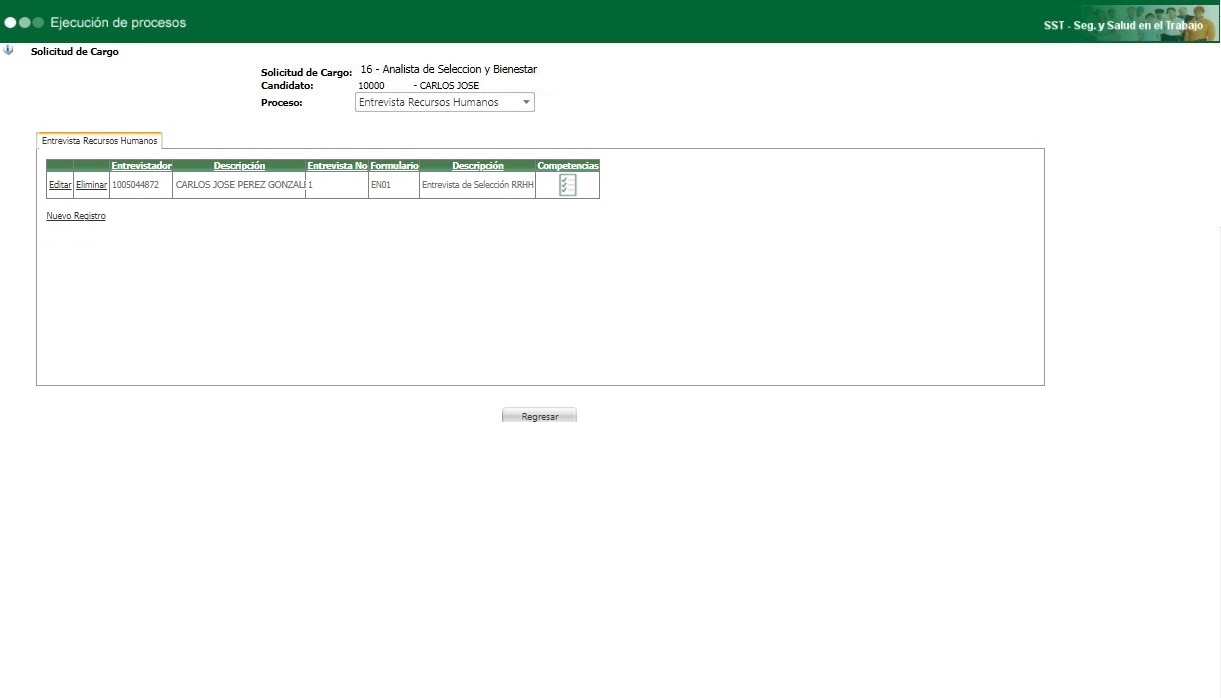Add a Nuevo Registro

point(76,216)
